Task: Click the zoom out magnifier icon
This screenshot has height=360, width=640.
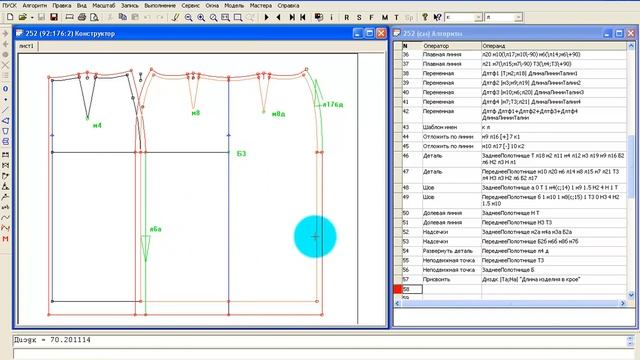Action: (x=188, y=17)
